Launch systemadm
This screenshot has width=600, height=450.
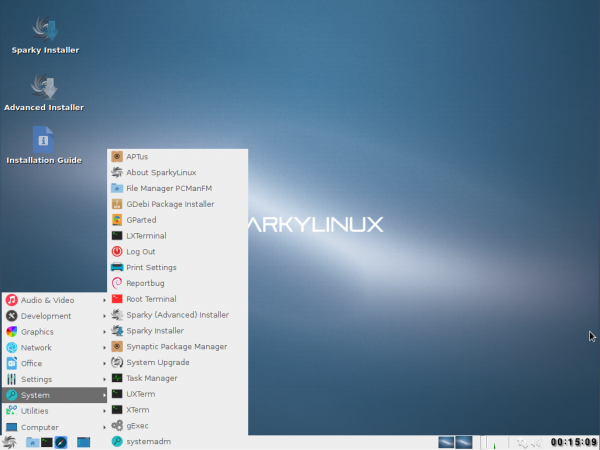click(x=178, y=442)
